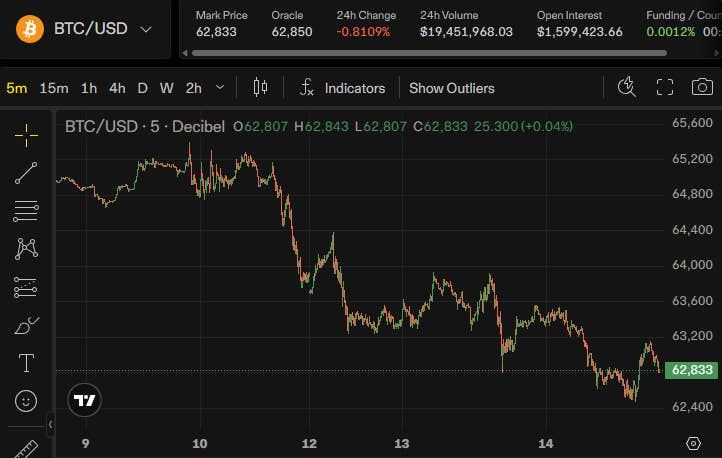Click the horizontal stats scrollbar thumb
This screenshot has width=722, height=458.
pyautogui.click(x=429, y=53)
